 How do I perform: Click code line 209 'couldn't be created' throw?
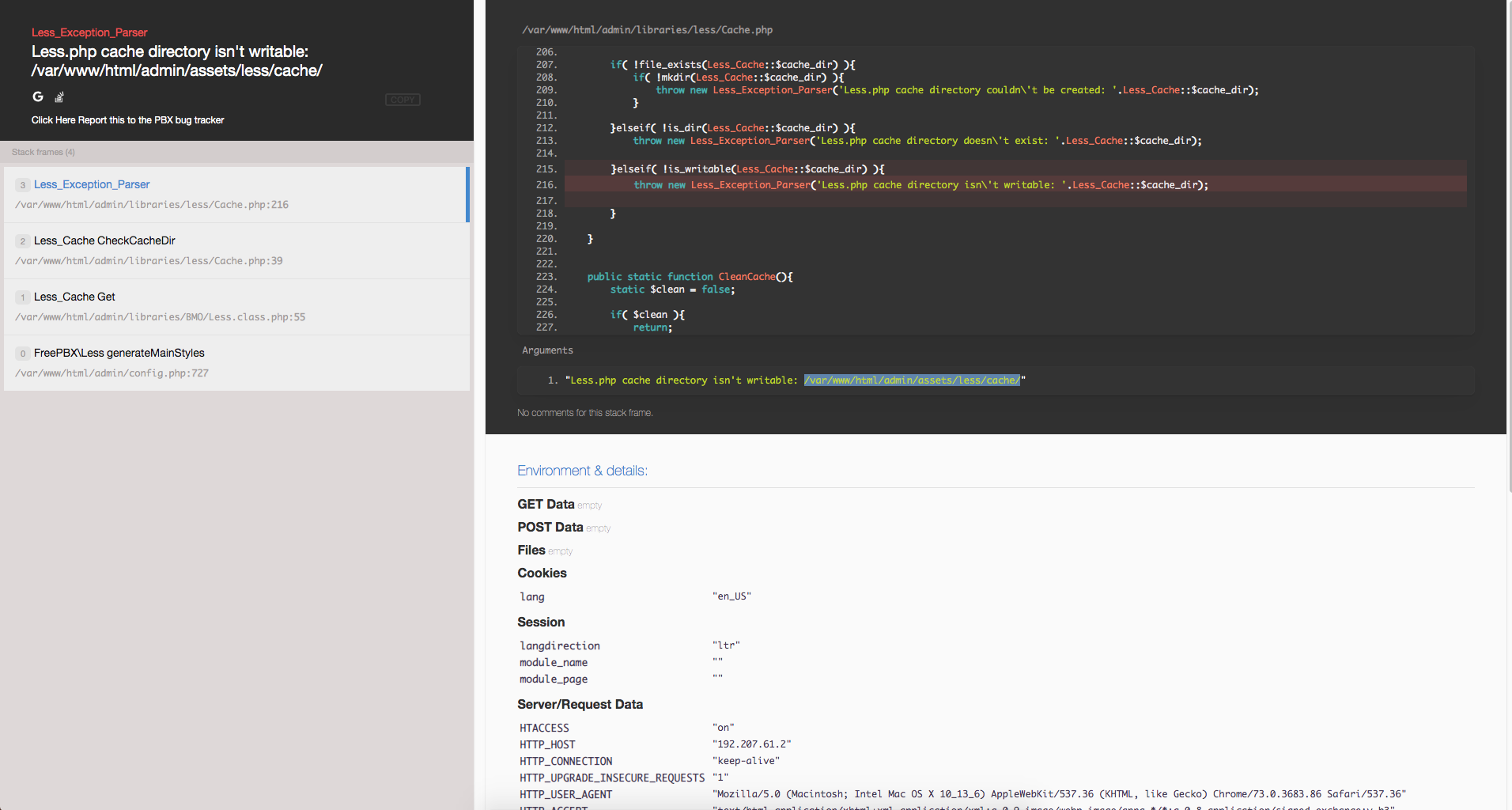957,90
